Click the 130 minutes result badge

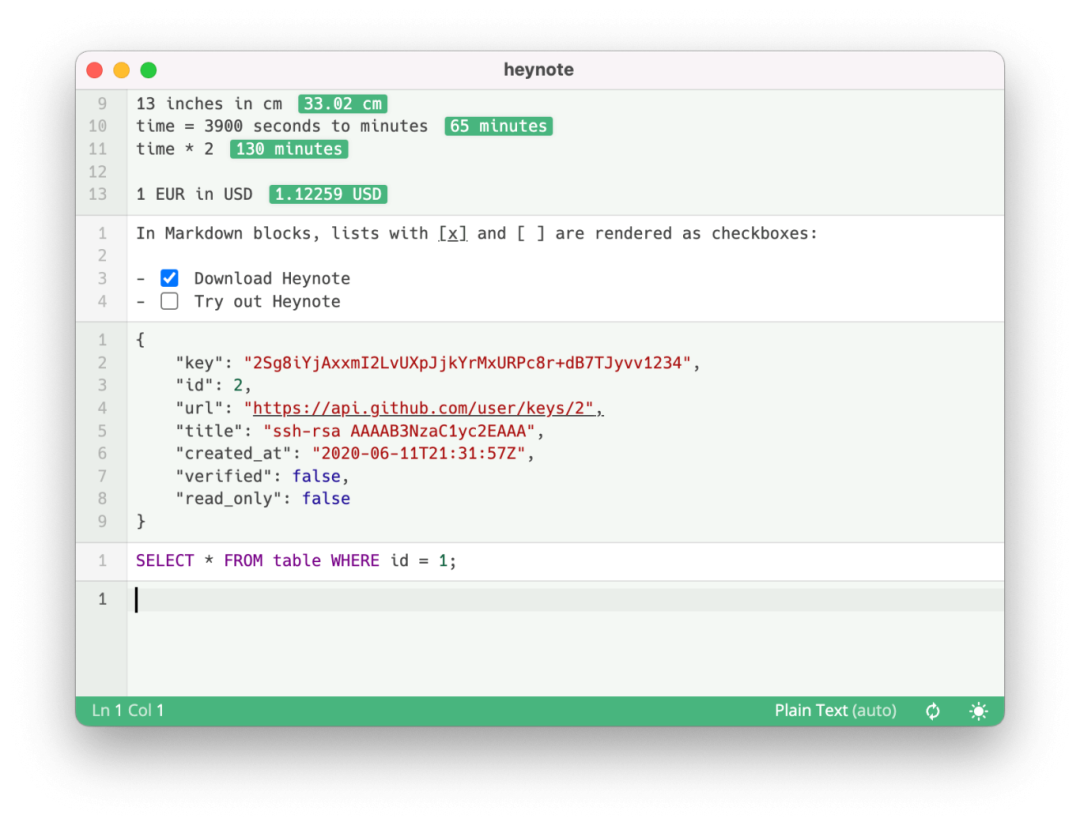coord(289,149)
